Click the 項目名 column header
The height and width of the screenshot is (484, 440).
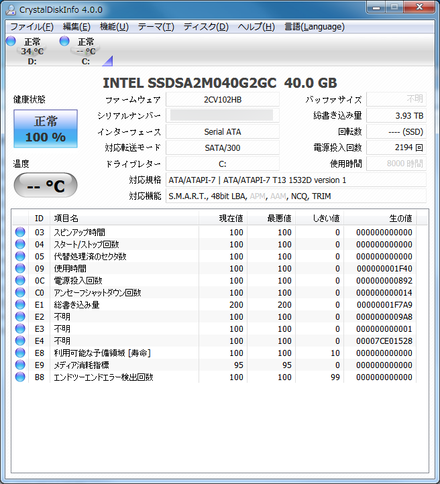[124, 218]
